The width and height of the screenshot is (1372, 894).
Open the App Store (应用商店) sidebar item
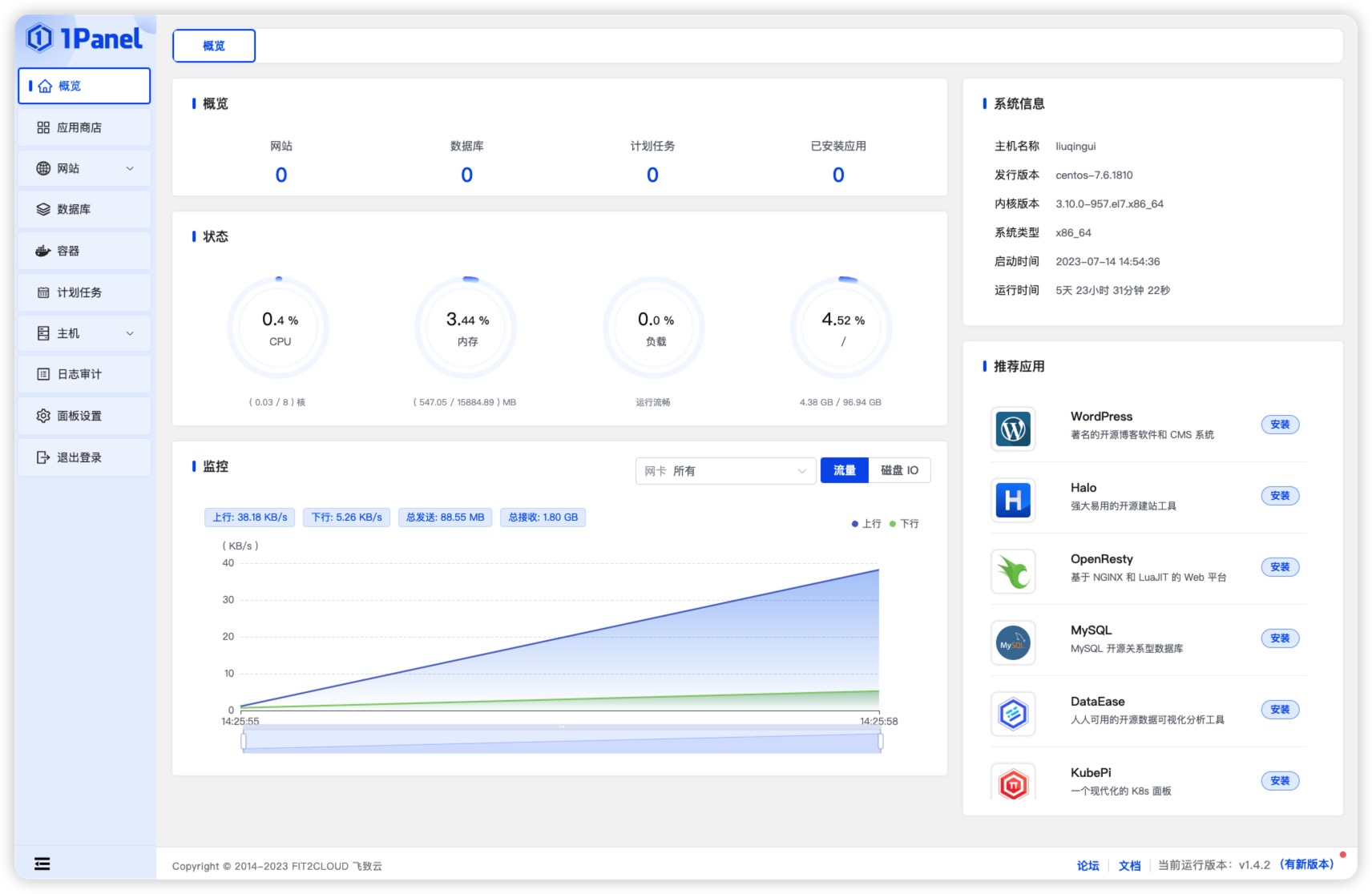tap(79, 127)
